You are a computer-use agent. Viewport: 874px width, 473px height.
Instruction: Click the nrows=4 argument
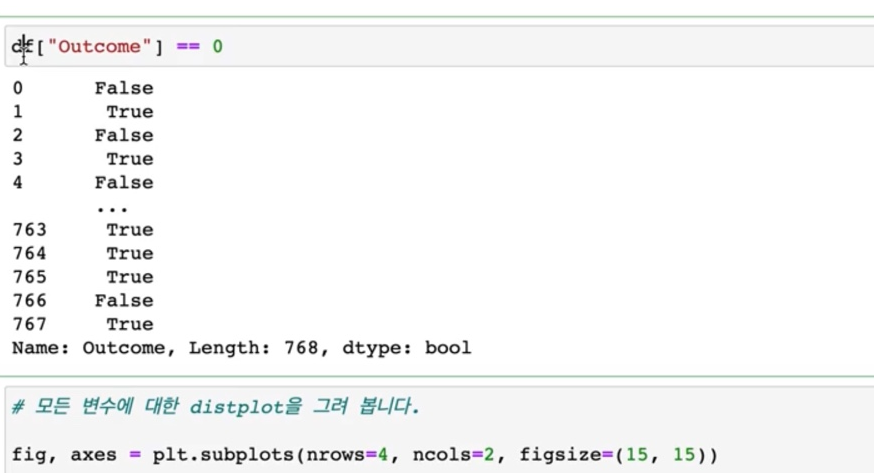[x=347, y=455]
